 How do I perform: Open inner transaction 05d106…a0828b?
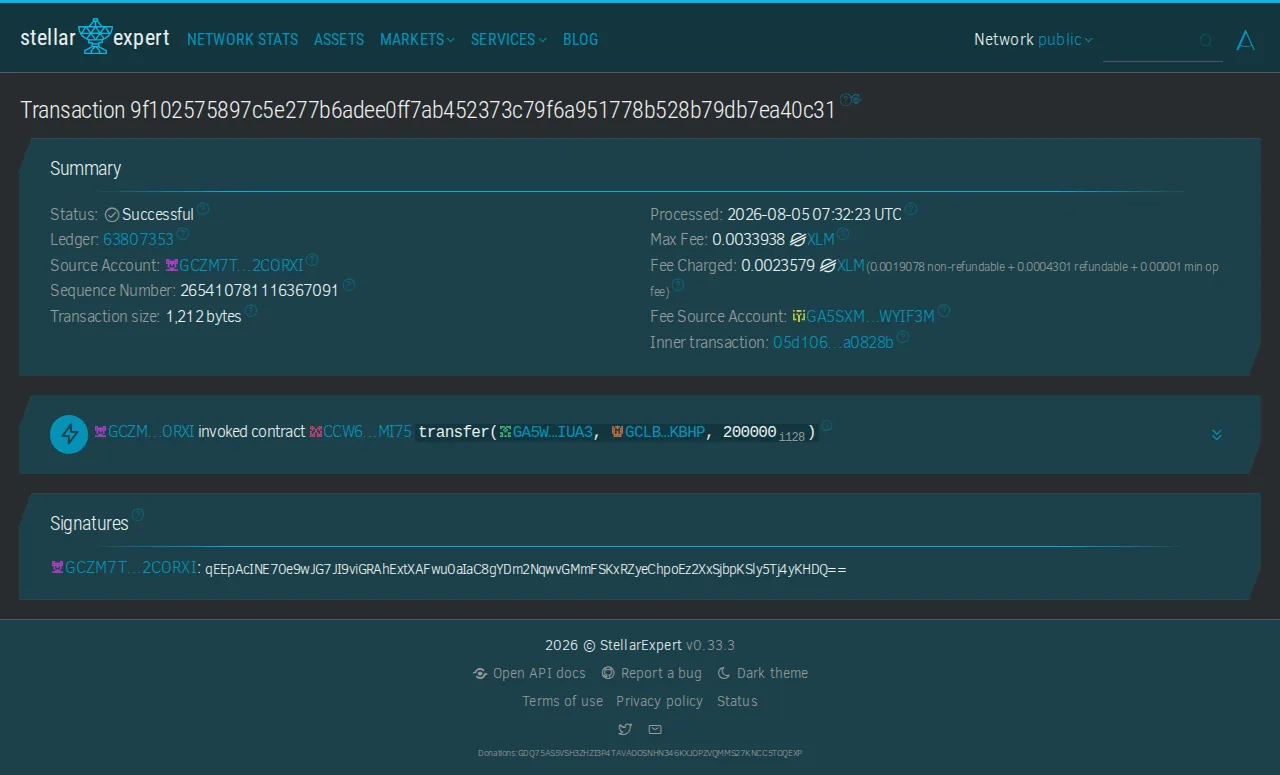pos(833,342)
